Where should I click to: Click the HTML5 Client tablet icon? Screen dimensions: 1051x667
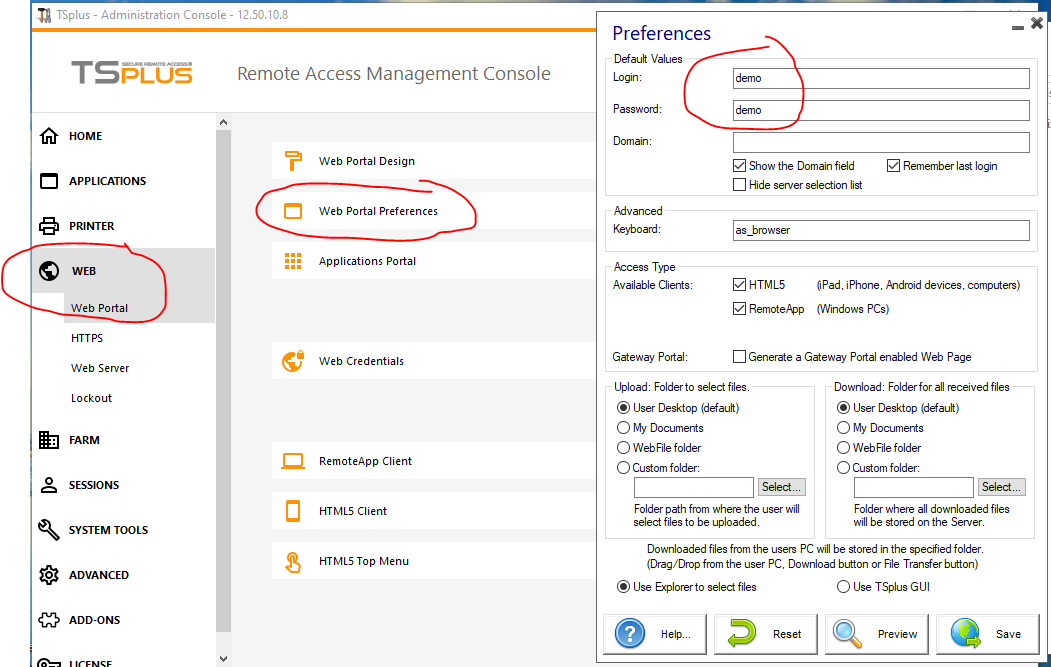tap(293, 511)
